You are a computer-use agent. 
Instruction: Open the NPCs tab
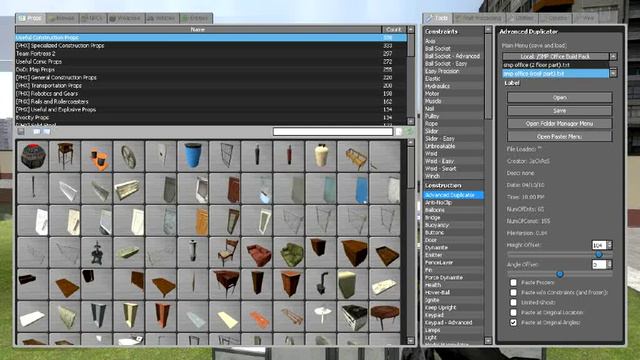[92, 18]
